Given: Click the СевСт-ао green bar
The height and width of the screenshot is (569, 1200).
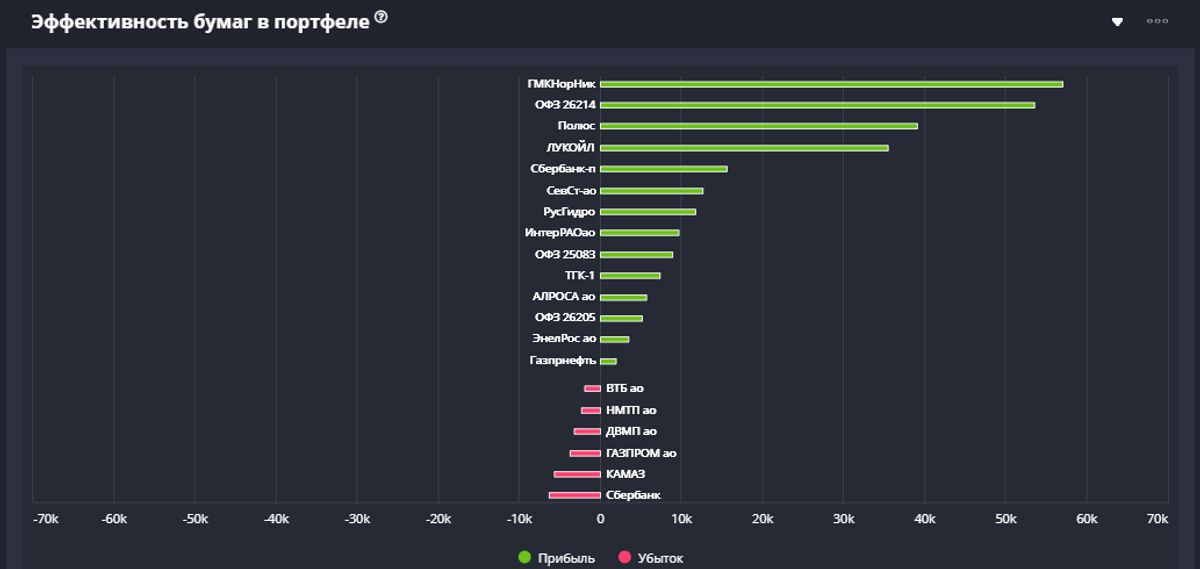Looking at the screenshot, I should point(651,190).
